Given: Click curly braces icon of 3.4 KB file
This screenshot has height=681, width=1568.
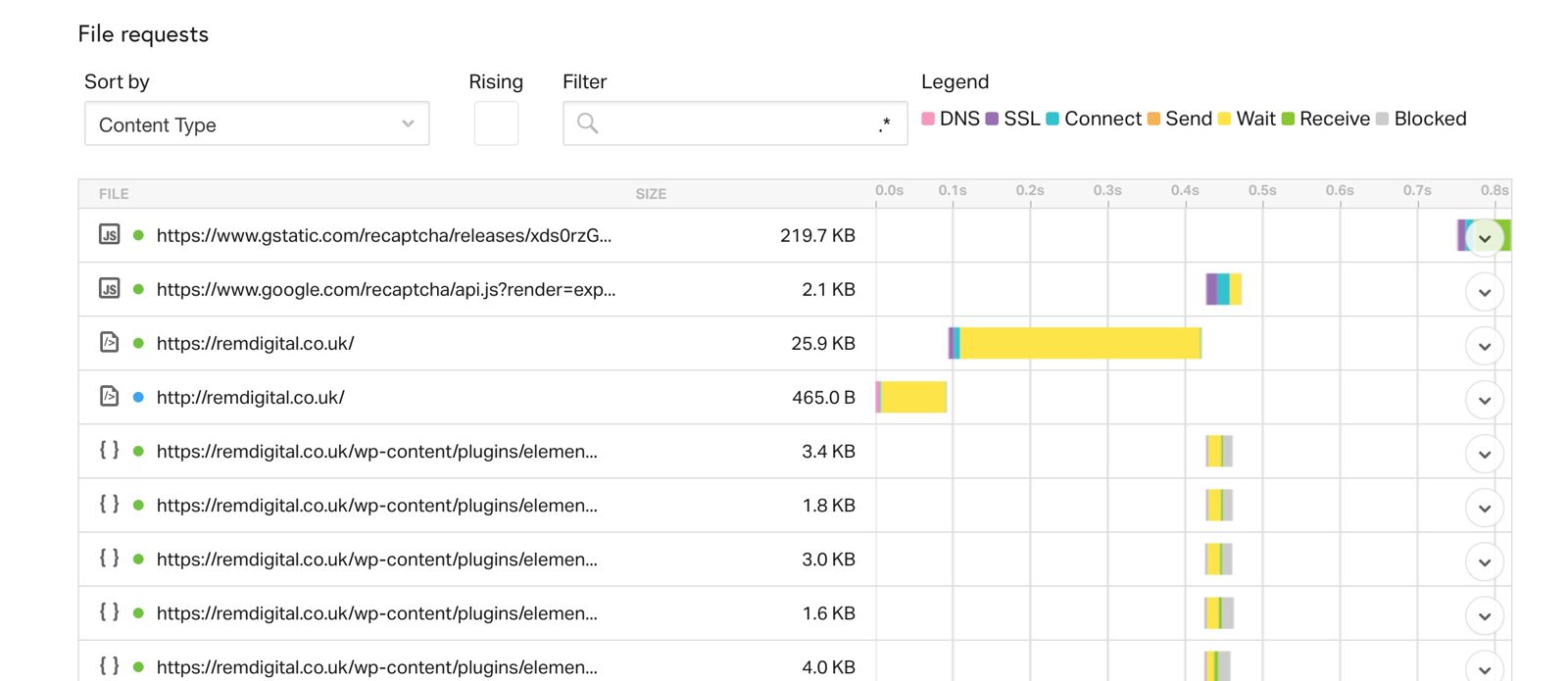Looking at the screenshot, I should point(109,450).
